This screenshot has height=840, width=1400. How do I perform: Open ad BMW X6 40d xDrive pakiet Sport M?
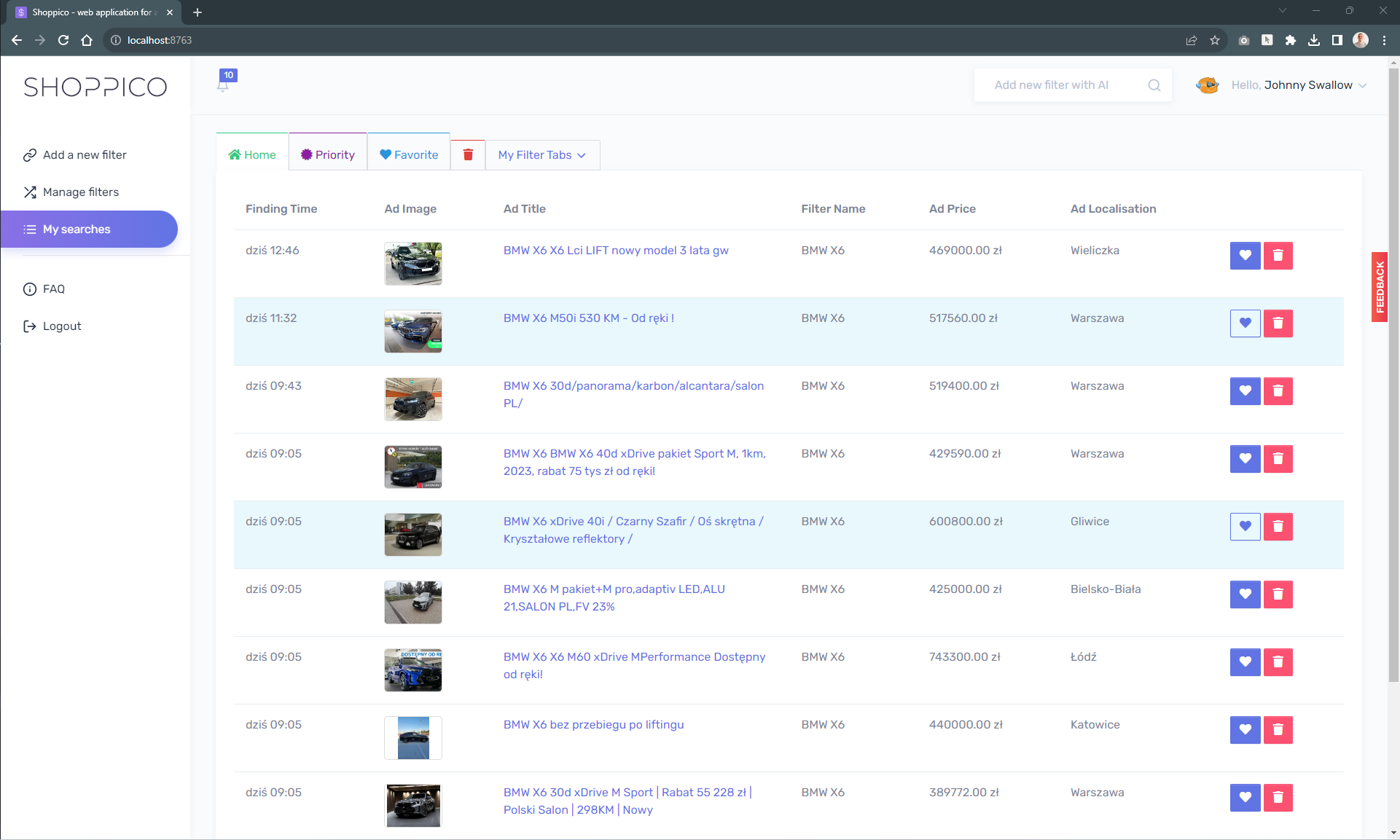[x=634, y=462]
